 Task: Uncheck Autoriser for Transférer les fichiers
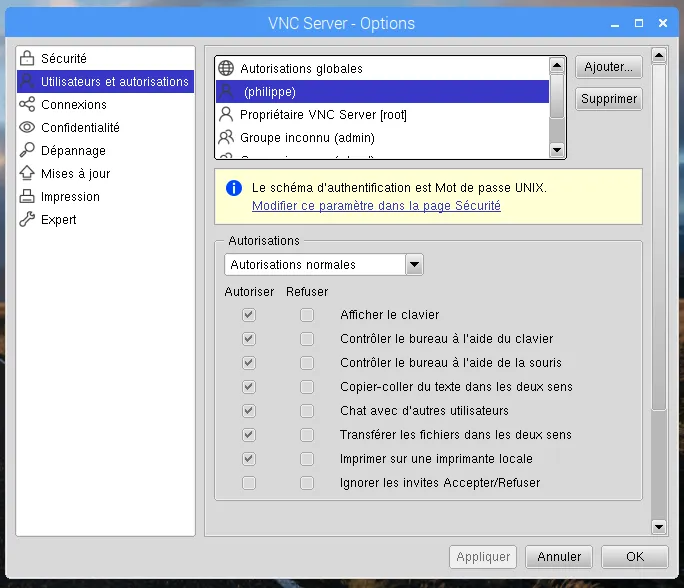tap(249, 434)
